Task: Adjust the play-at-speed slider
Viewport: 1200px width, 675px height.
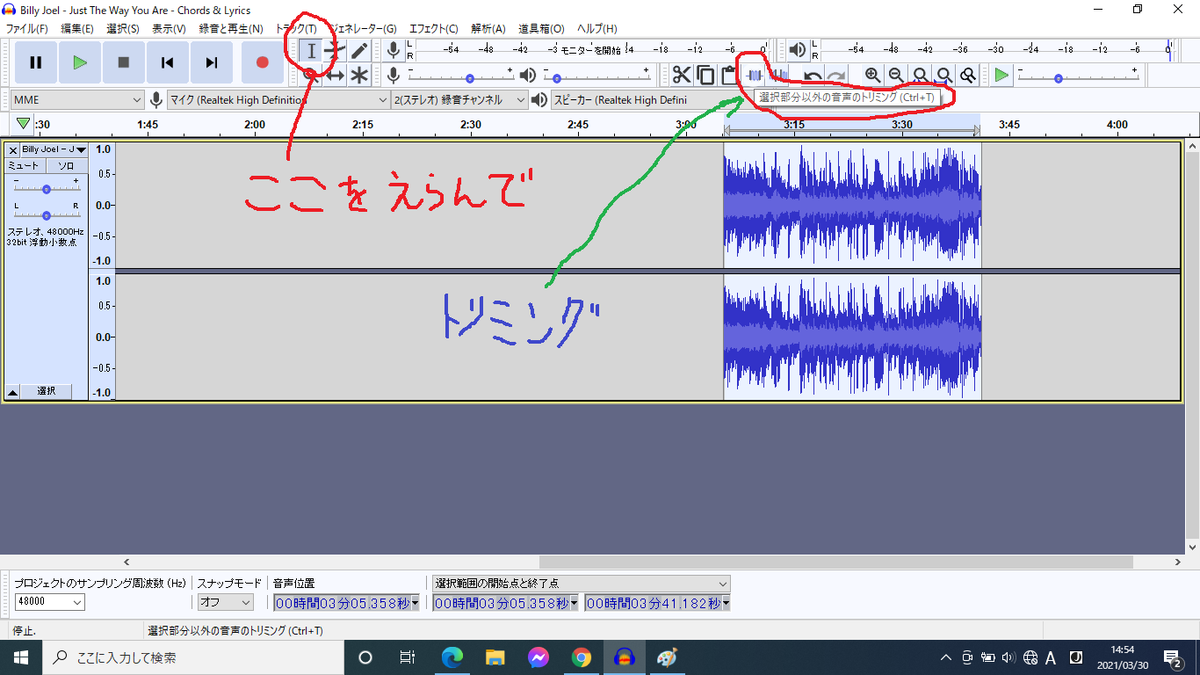Action: click(x=1078, y=75)
